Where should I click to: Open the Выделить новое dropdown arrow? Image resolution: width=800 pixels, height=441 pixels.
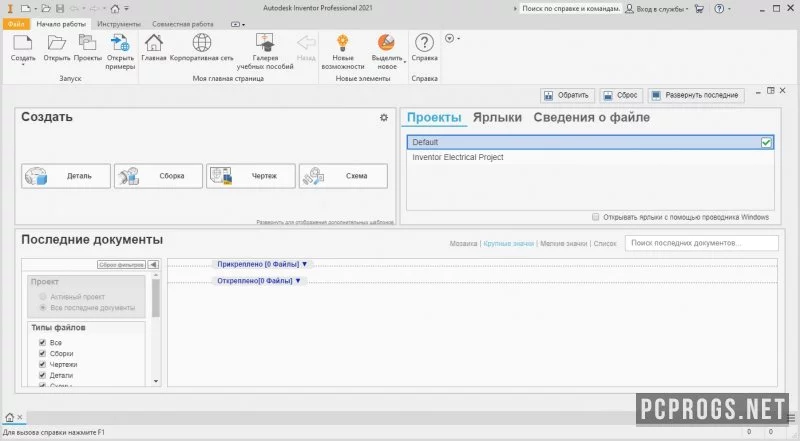click(x=405, y=62)
